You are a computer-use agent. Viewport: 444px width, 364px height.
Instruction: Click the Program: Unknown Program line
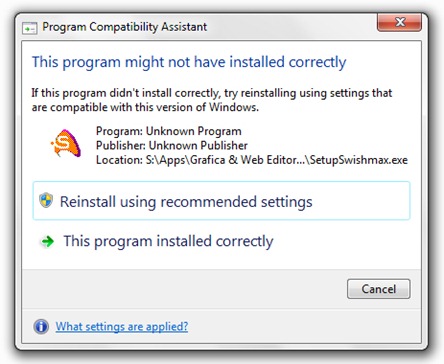169,131
